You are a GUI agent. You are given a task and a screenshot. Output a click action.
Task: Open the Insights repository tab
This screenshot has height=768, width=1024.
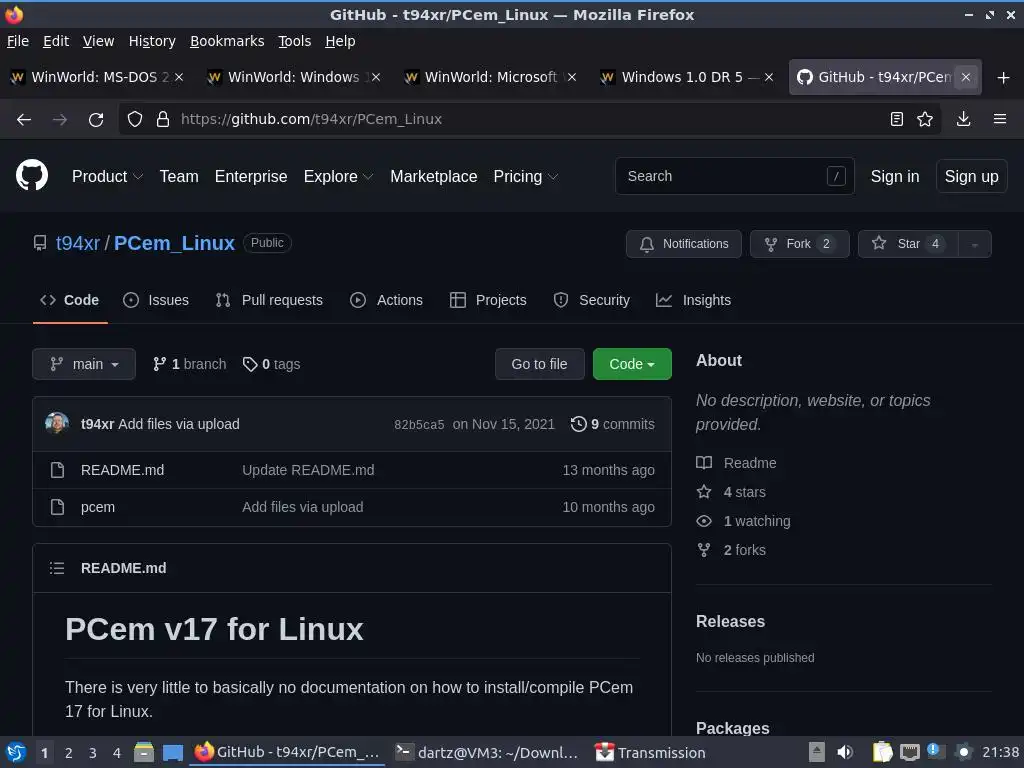click(x=694, y=300)
